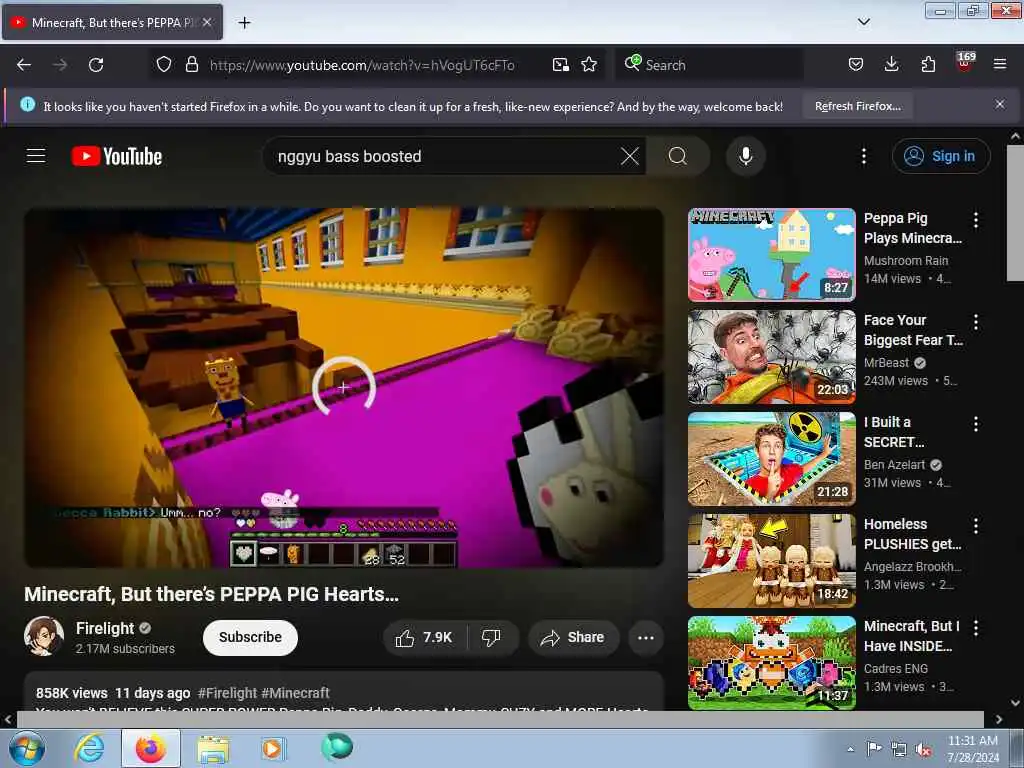Open menu for Peppa Pig Plays Minecraft video
Image resolution: width=1024 pixels, height=768 pixels.
click(x=976, y=219)
